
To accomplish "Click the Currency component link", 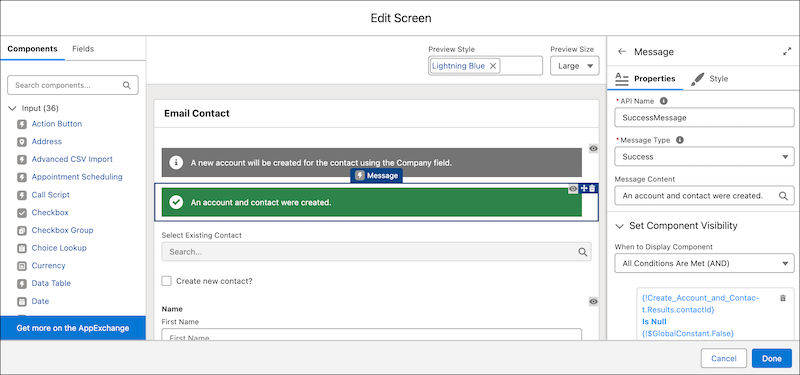I will [48, 265].
